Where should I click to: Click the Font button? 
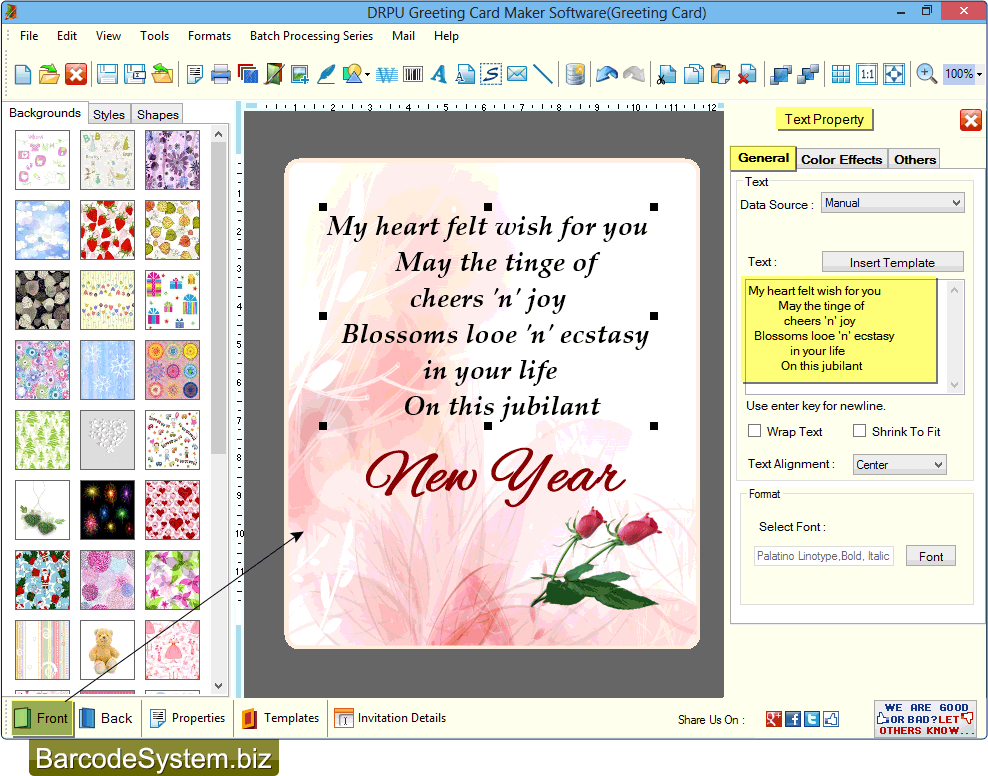[931, 556]
